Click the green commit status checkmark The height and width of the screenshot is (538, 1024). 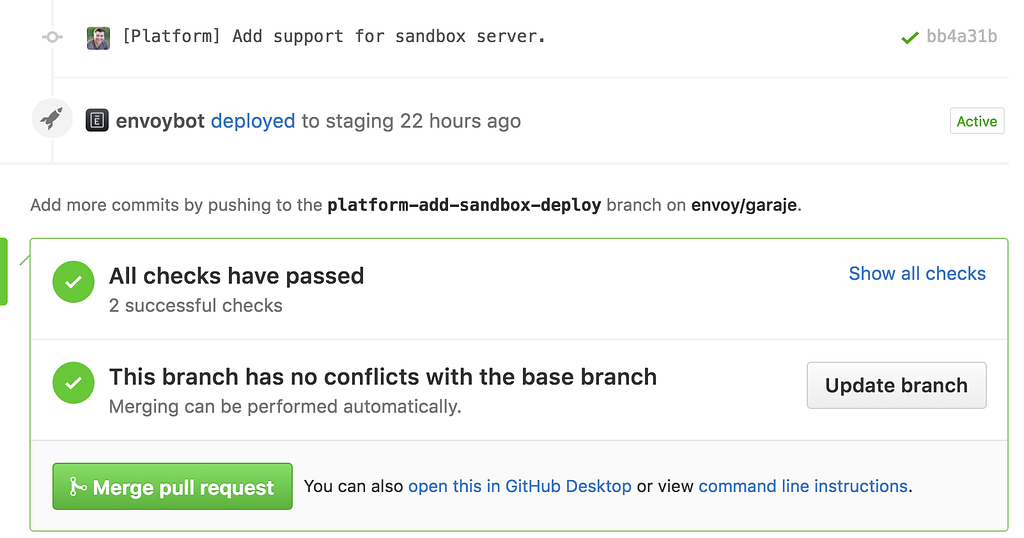[910, 38]
